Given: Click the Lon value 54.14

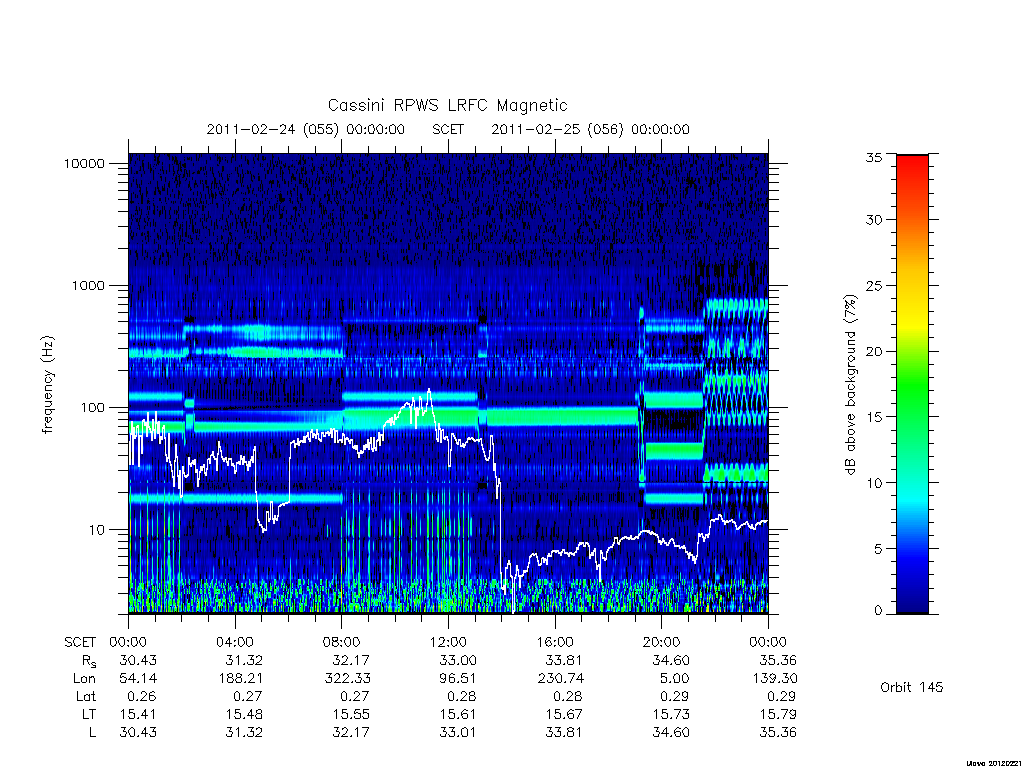Looking at the screenshot, I should tap(138, 679).
